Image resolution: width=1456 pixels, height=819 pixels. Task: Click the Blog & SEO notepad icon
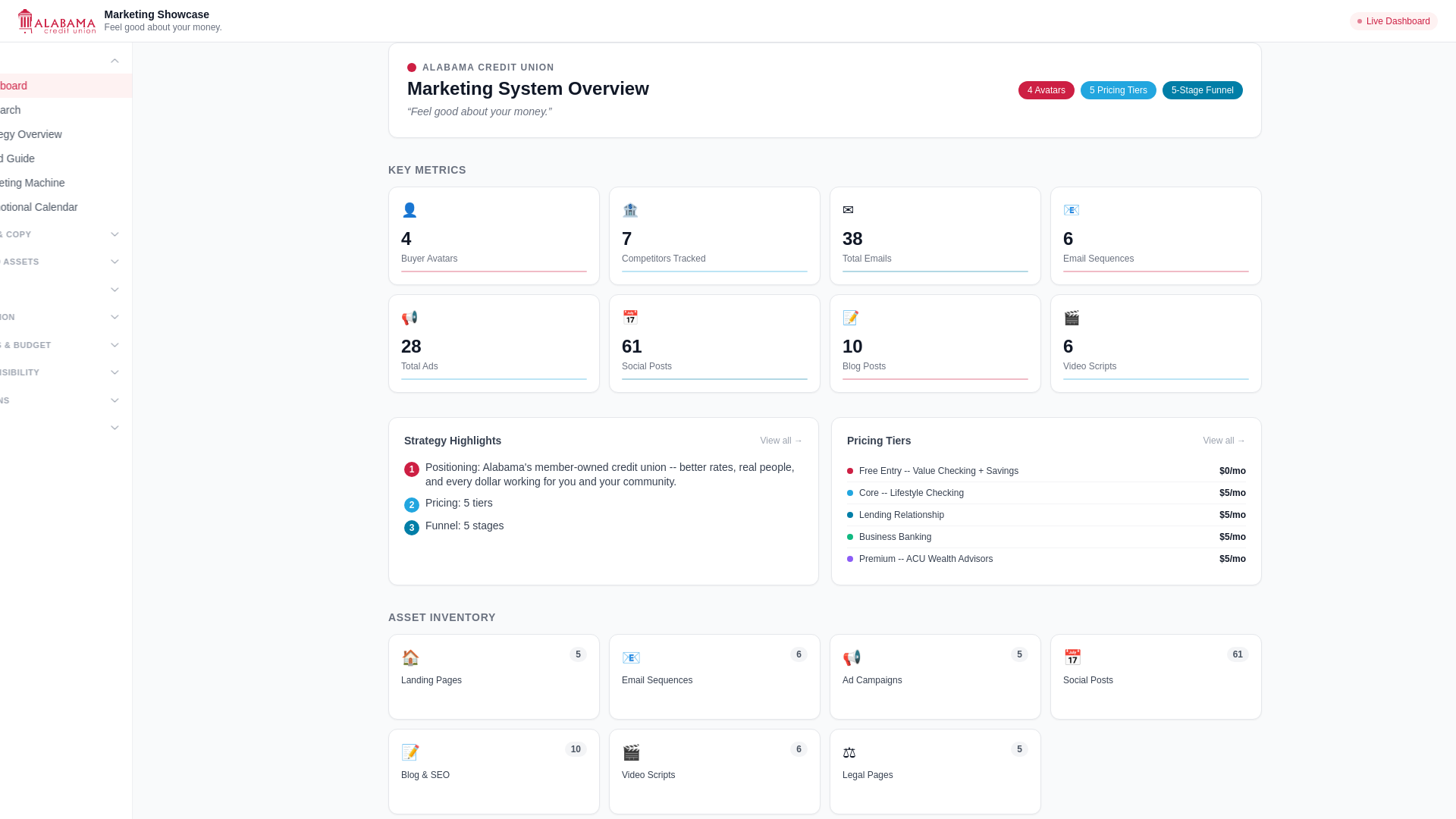[410, 752]
